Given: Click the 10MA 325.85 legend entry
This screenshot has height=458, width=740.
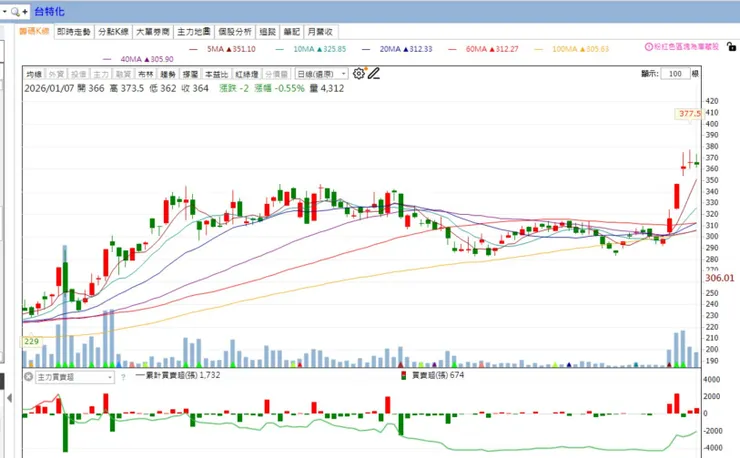Looking at the screenshot, I should 311,49.
